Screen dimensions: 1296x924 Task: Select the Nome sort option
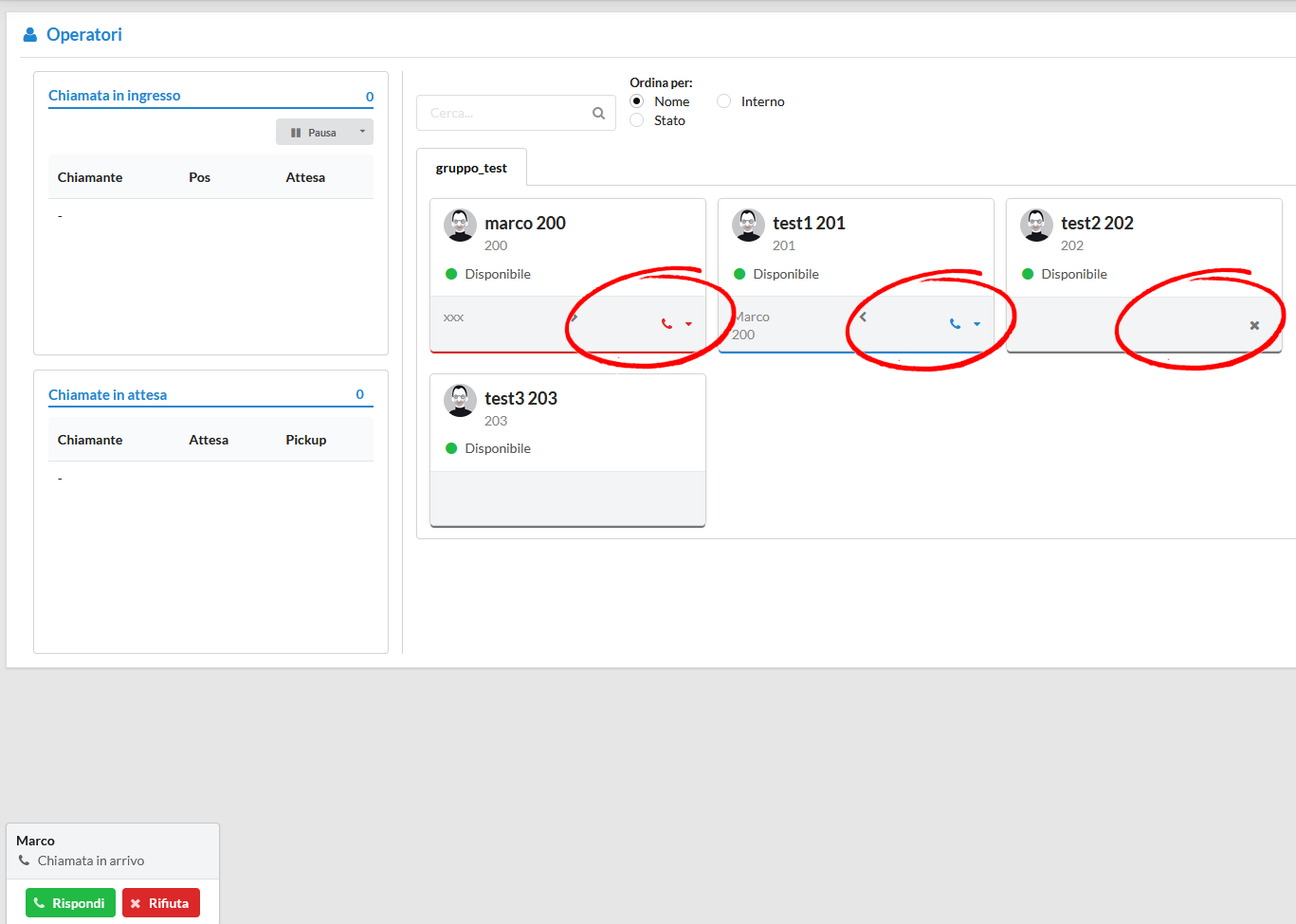pyautogui.click(x=636, y=100)
